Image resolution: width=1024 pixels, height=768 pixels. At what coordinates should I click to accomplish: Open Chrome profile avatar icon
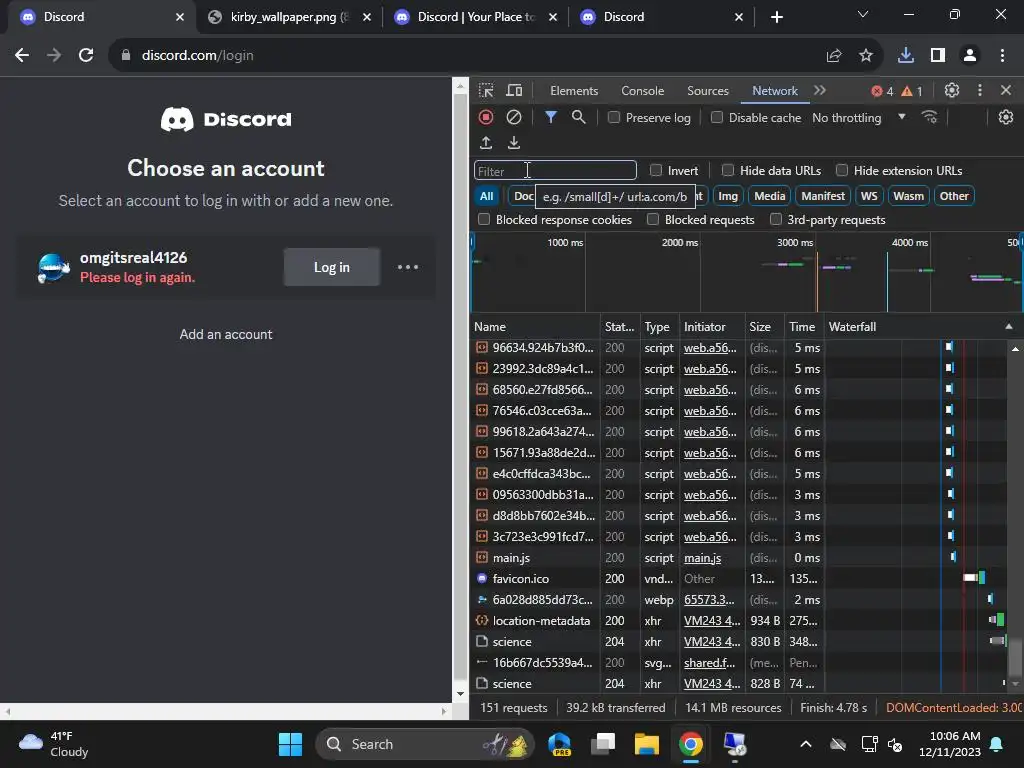click(x=970, y=56)
